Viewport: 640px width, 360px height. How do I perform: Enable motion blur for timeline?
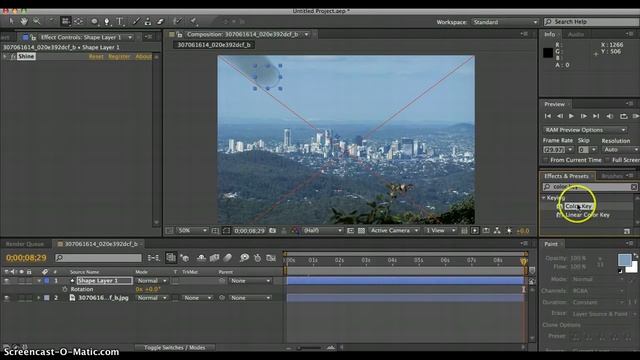[228, 258]
